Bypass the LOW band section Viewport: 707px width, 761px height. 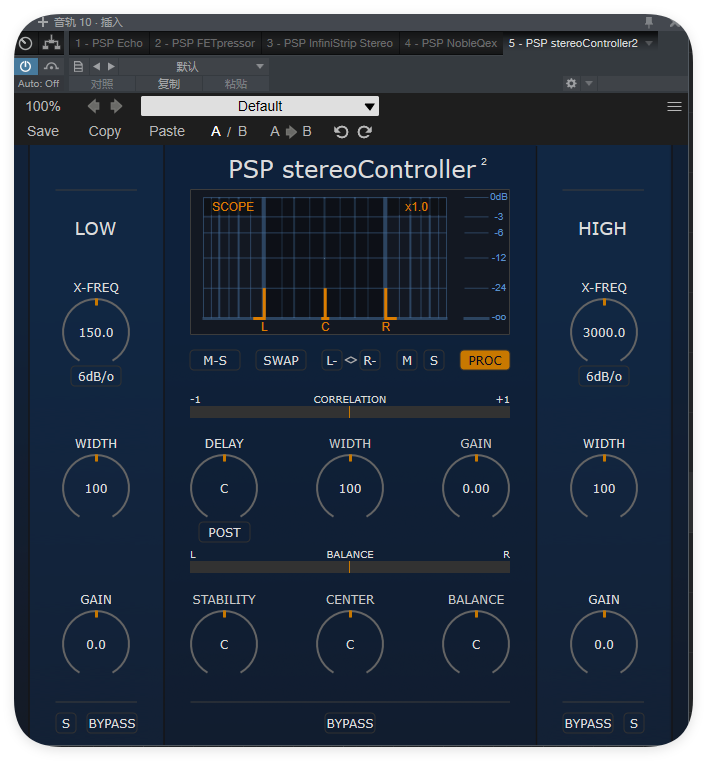click(112, 724)
